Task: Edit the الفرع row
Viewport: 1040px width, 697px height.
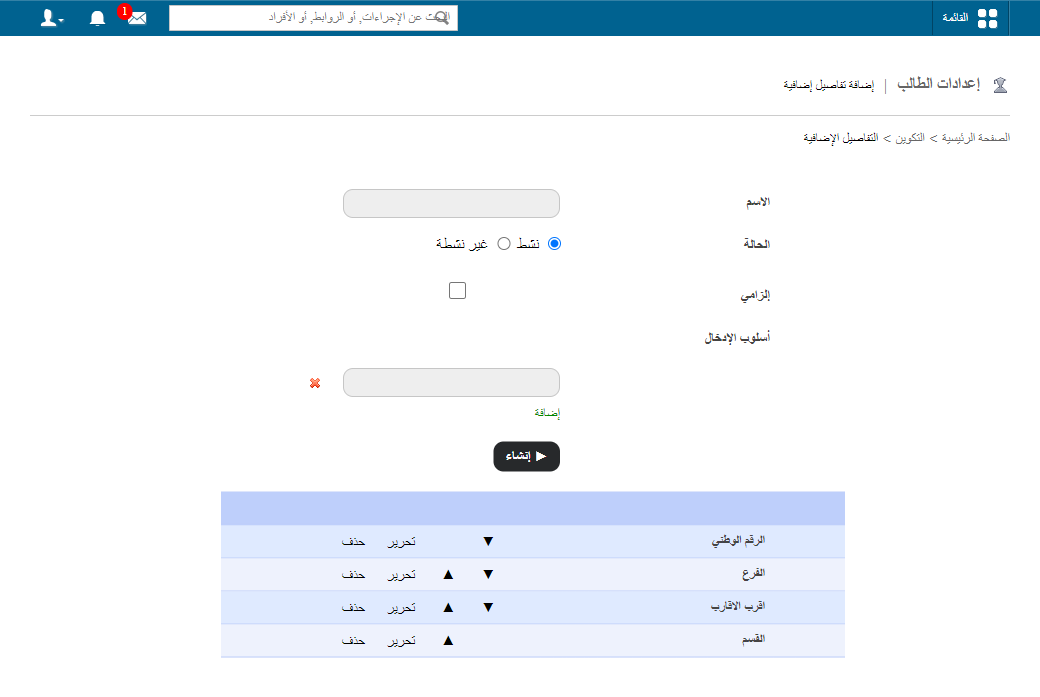Action: pos(402,574)
